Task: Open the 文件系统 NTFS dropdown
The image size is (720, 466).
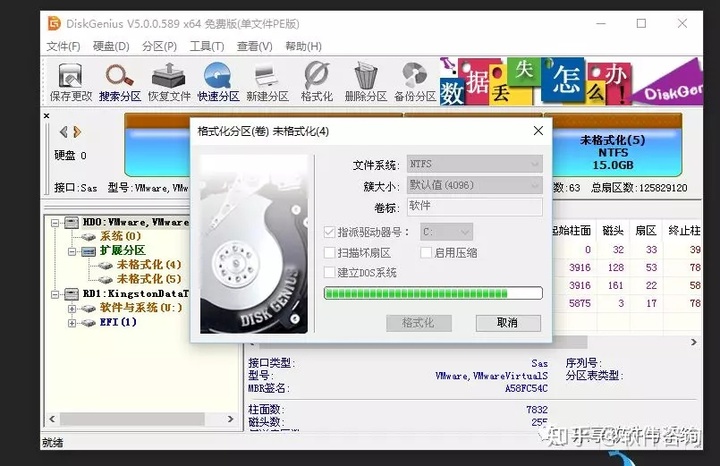Action: pos(475,164)
